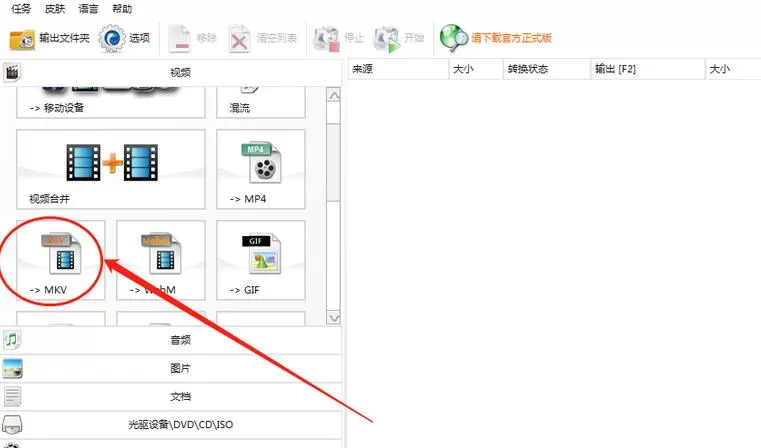Open 请下载官方正式版 link

512,38
